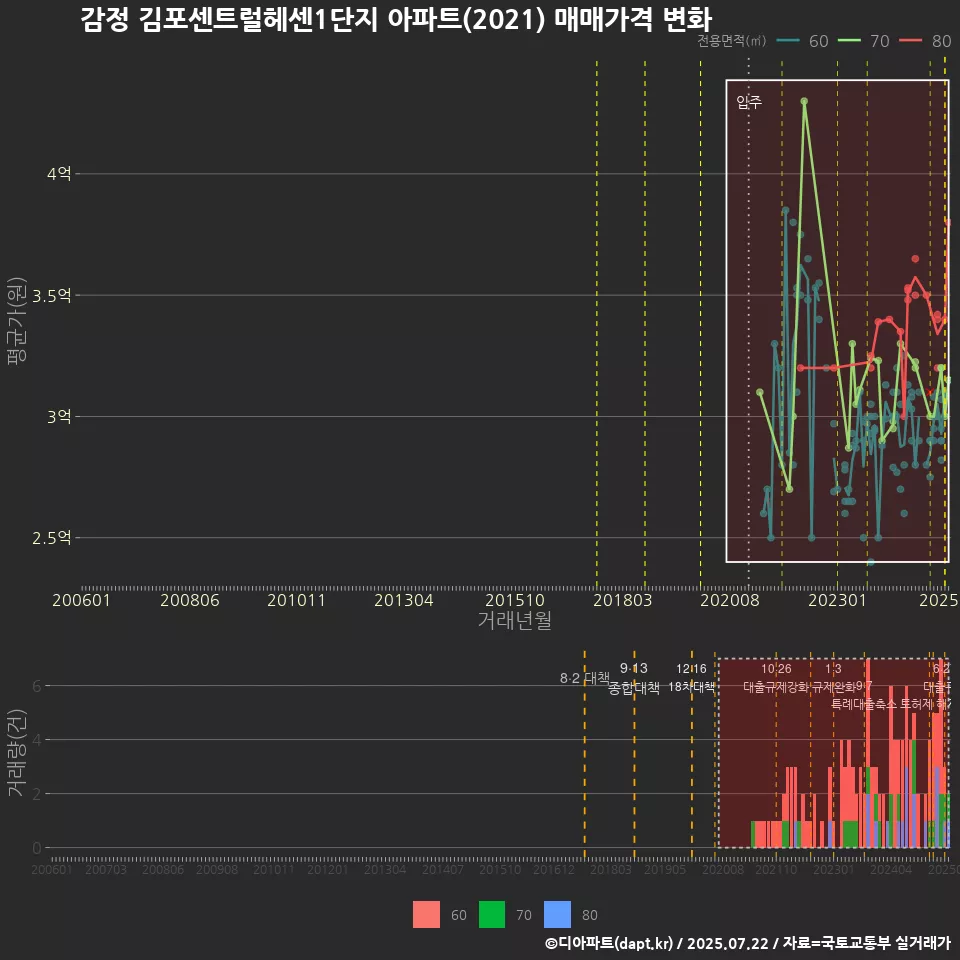Viewport: 960px width, 960px height.
Task: Select the teal 60 line legend entry
Action: (802, 41)
